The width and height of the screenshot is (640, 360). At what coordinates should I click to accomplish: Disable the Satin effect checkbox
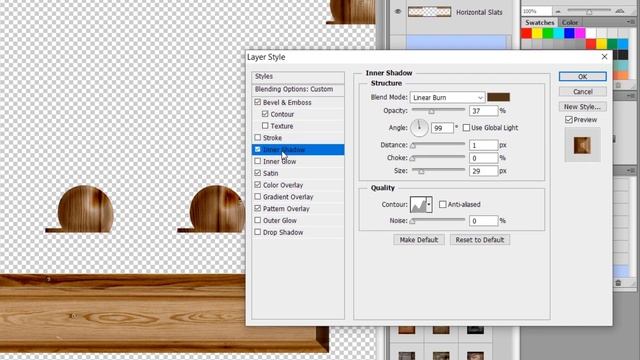click(x=258, y=173)
